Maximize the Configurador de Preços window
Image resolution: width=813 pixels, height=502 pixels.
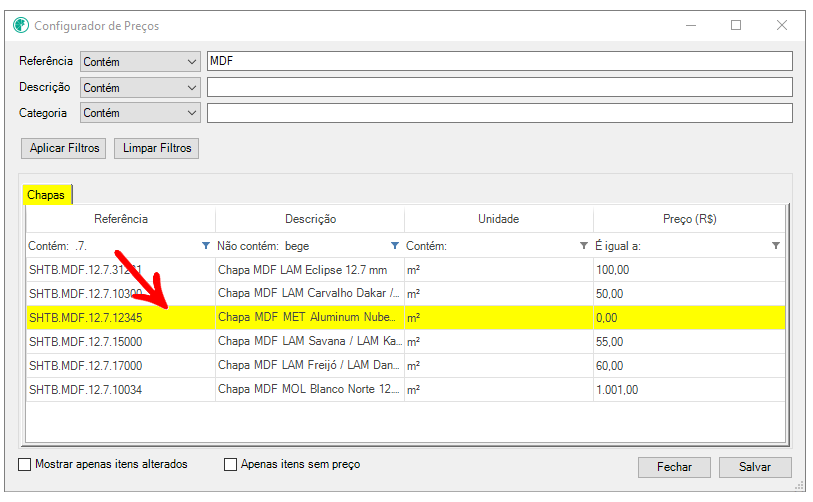pos(736,25)
